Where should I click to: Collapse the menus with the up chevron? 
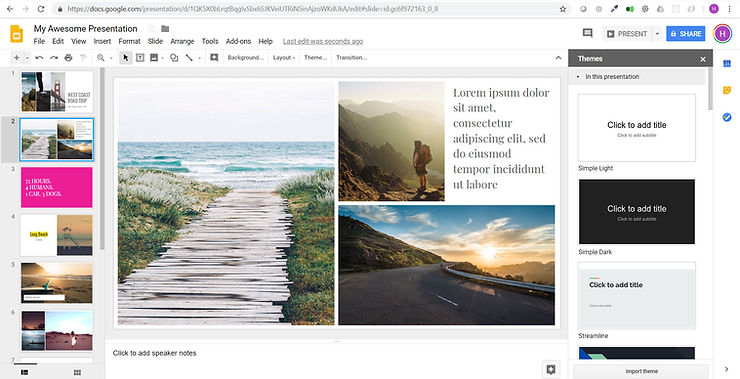click(558, 58)
